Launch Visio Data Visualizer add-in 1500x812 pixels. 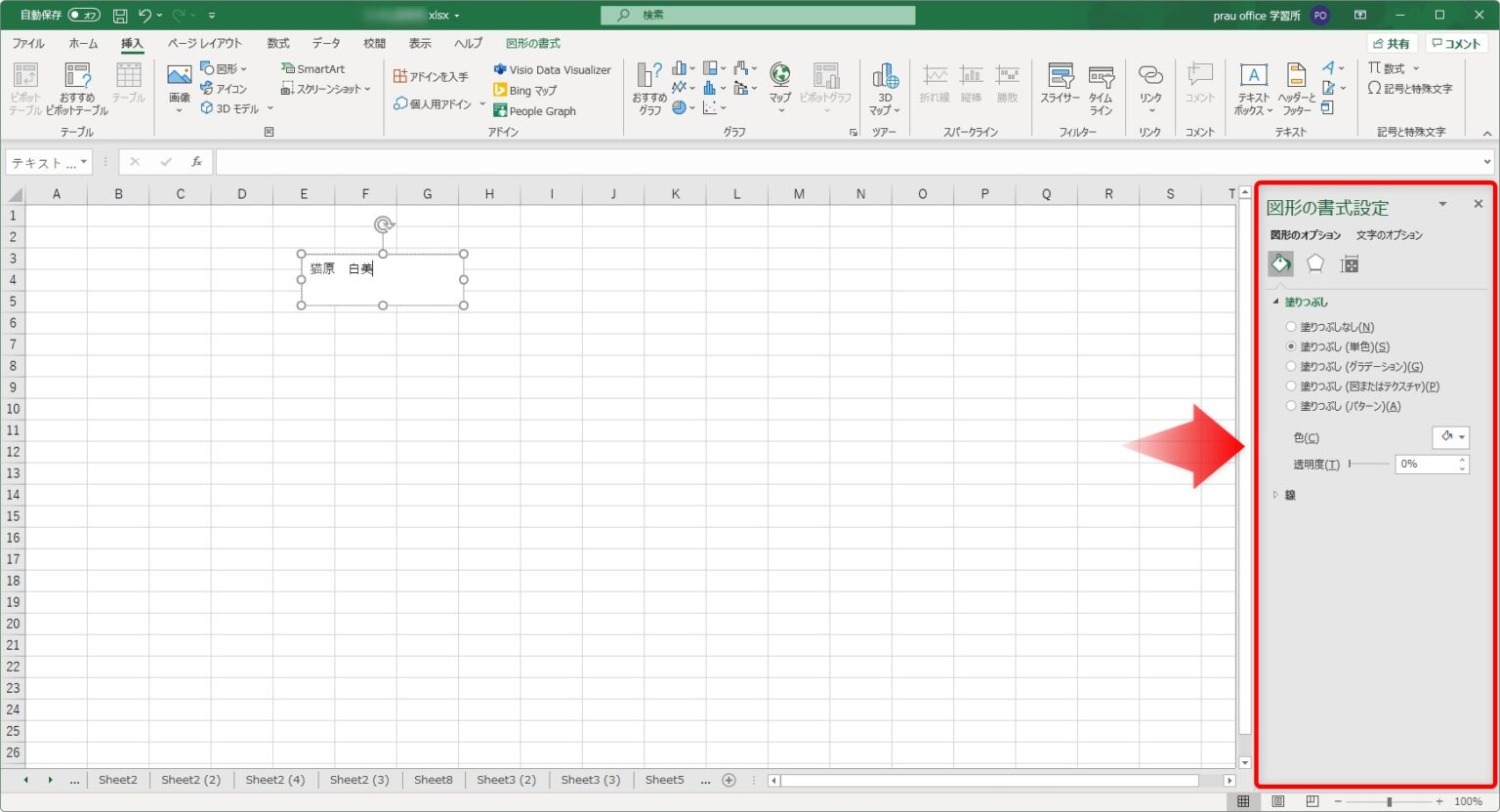coord(552,69)
